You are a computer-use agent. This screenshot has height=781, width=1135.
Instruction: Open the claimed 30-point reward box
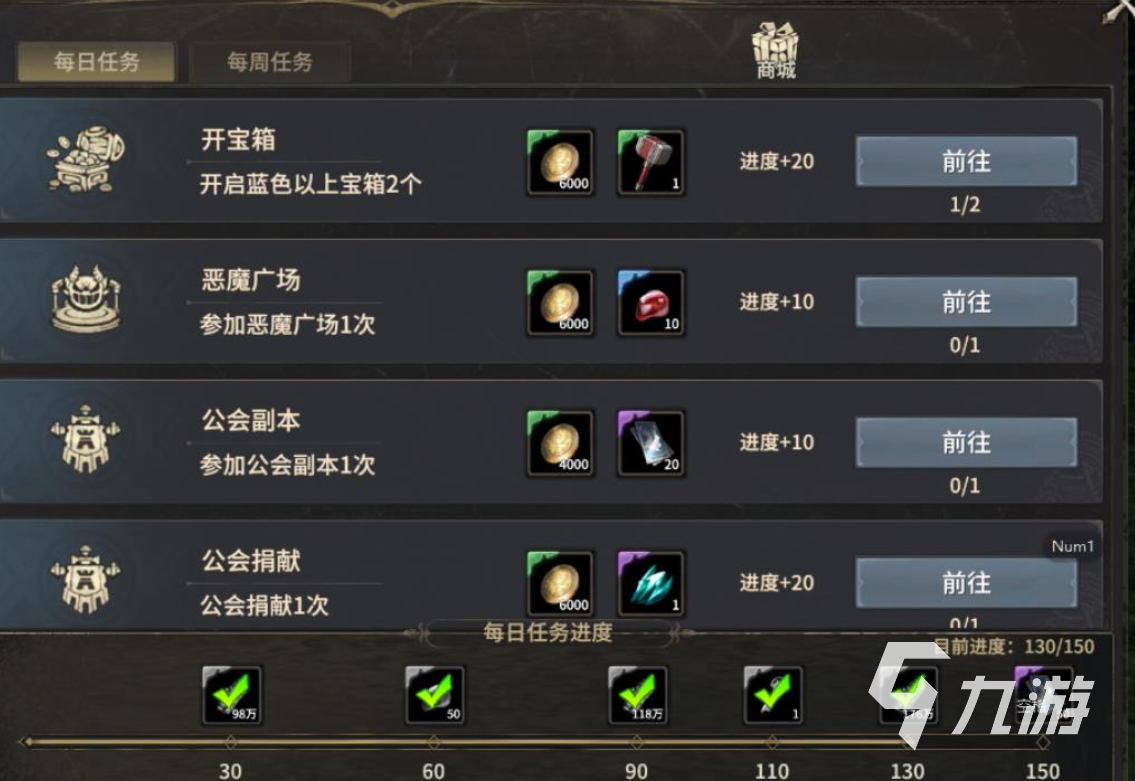click(x=232, y=695)
